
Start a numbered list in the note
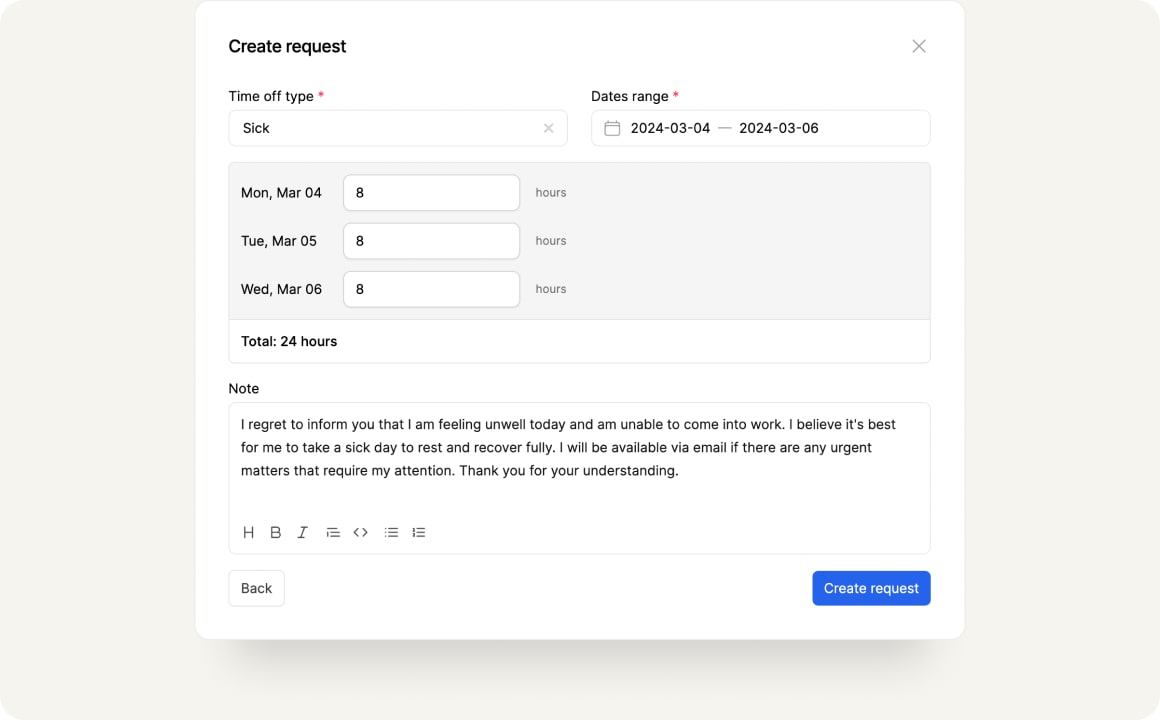tap(419, 532)
